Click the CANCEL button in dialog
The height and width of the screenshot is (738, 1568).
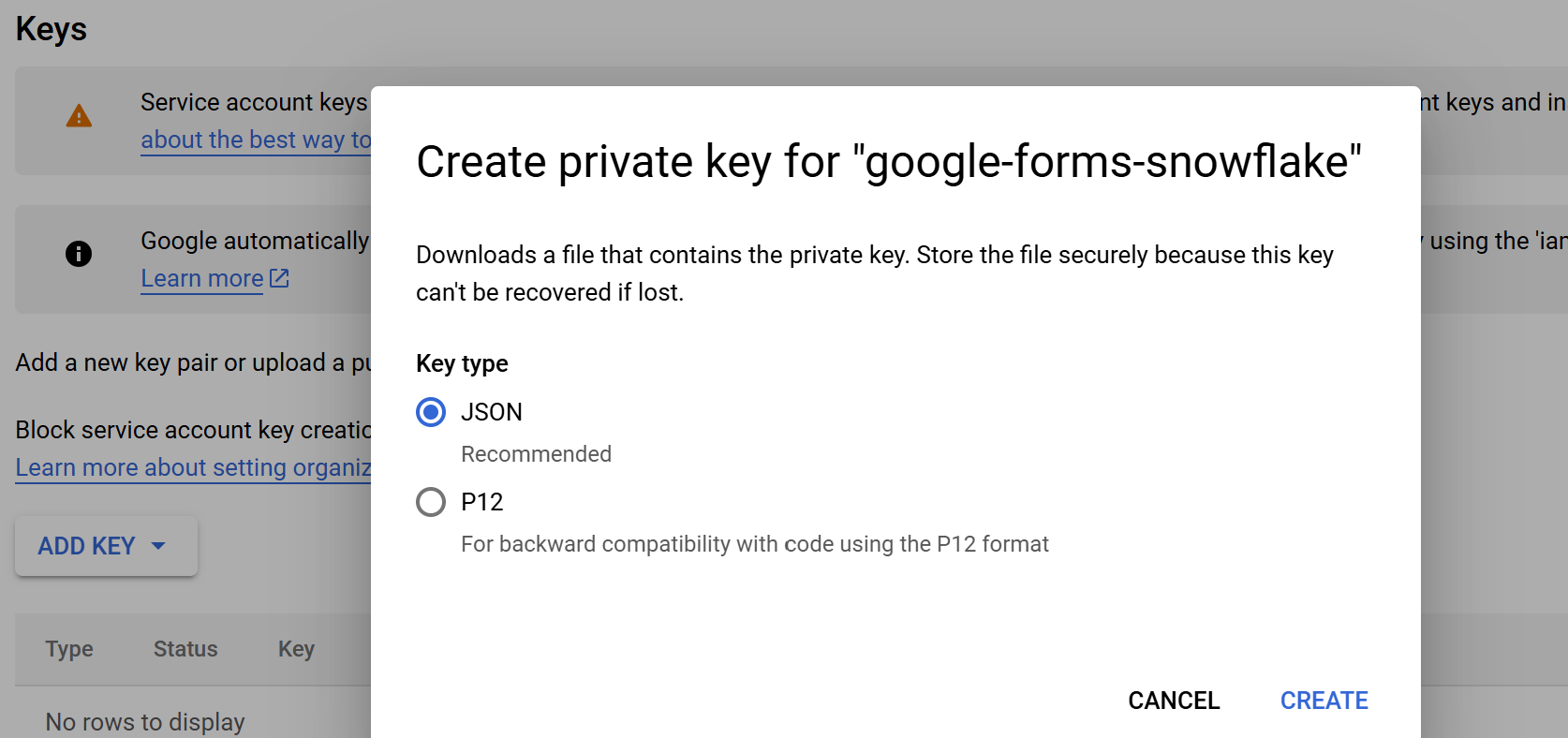point(1174,701)
